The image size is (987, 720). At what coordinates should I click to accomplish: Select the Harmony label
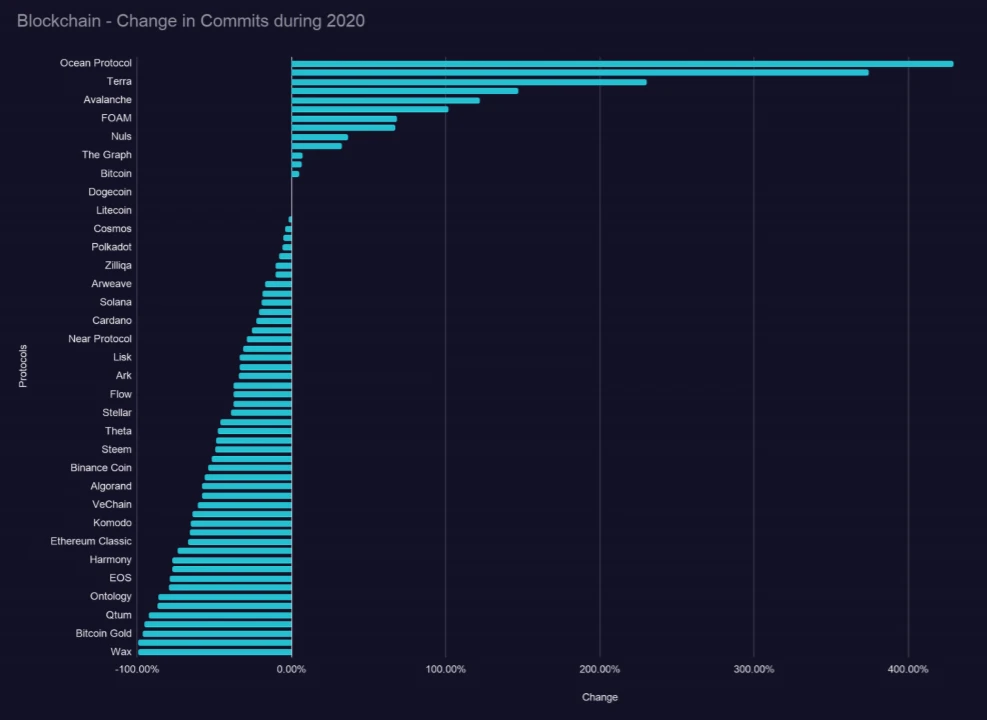(110, 560)
